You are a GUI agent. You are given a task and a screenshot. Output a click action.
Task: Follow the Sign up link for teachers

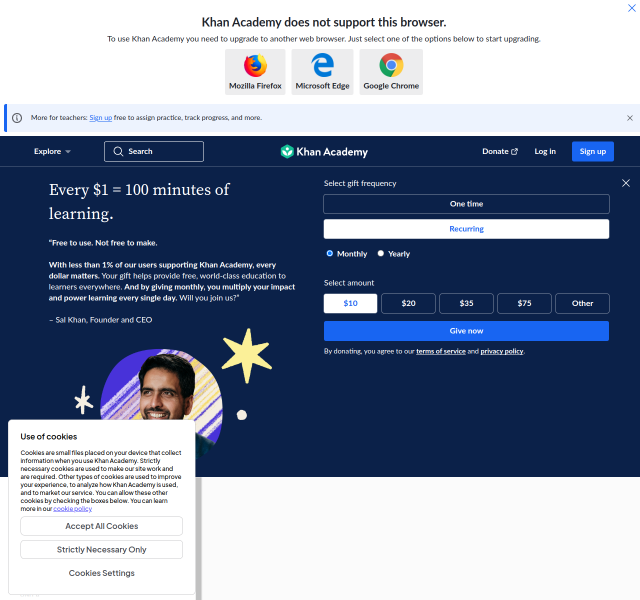click(x=100, y=118)
